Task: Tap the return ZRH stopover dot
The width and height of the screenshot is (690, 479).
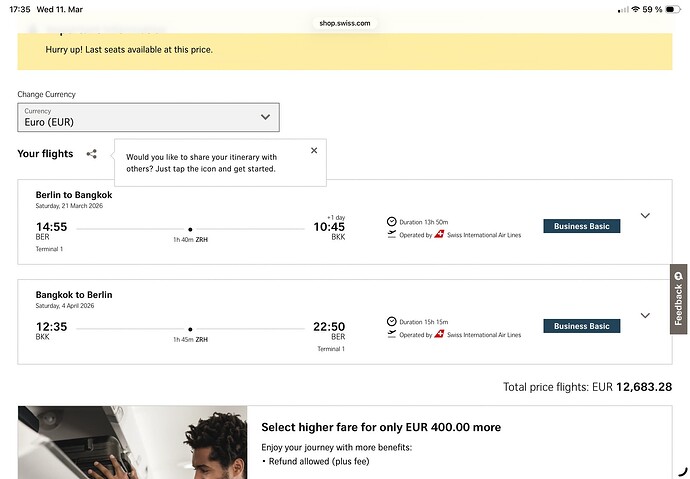Action: [190, 329]
